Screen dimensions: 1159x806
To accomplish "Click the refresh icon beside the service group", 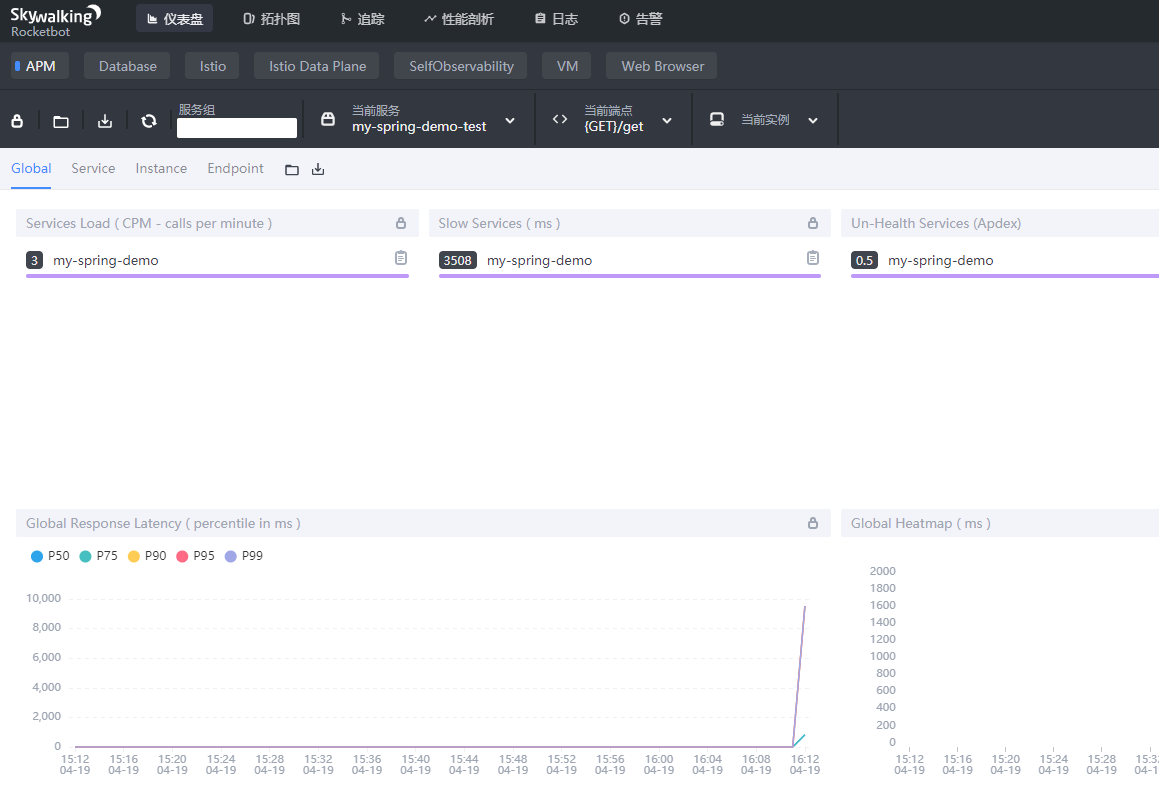I will pyautogui.click(x=149, y=121).
